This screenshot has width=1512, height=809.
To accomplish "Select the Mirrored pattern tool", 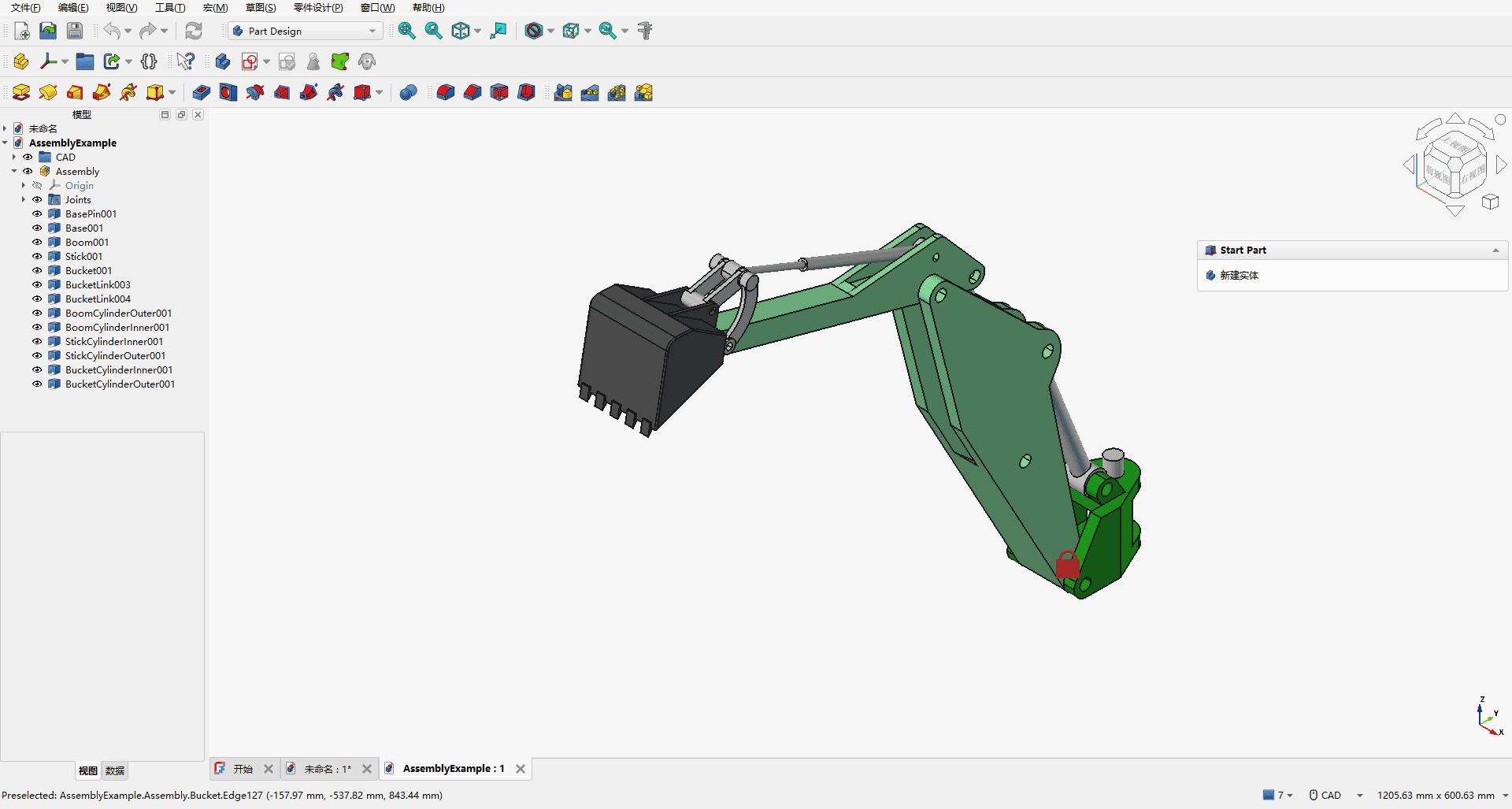I will [x=563, y=92].
